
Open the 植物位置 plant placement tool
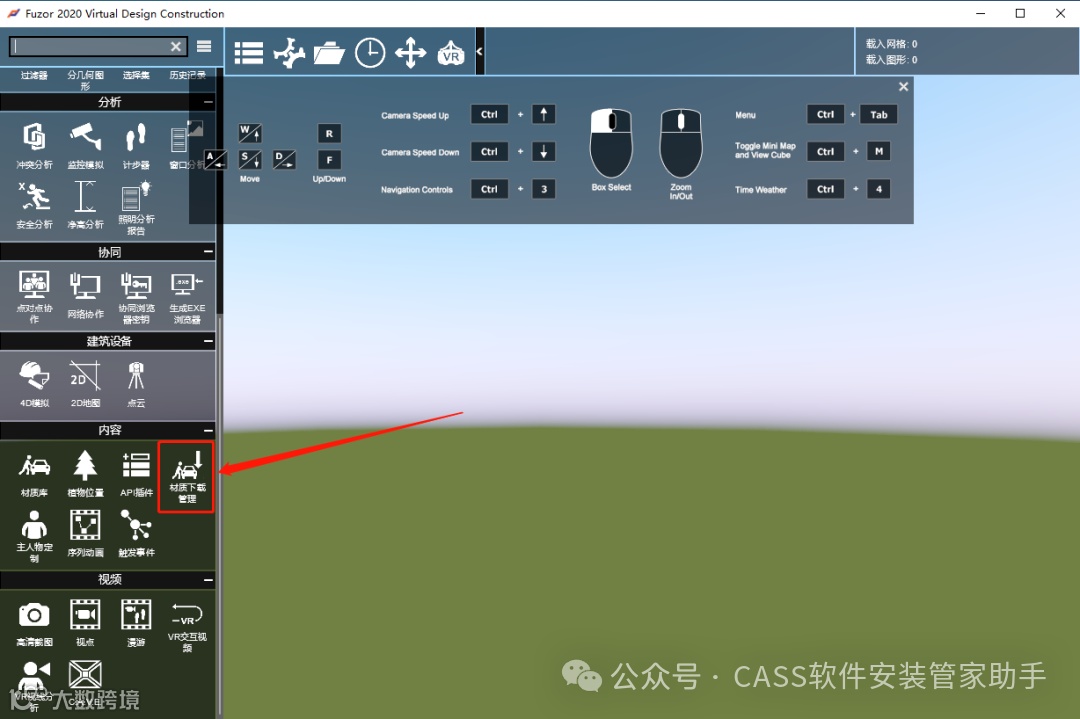click(85, 475)
